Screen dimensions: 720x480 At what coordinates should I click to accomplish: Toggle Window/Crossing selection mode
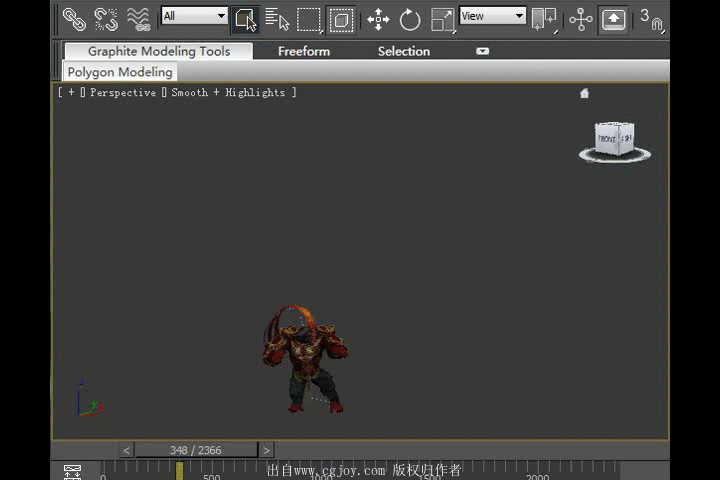pyautogui.click(x=341, y=18)
